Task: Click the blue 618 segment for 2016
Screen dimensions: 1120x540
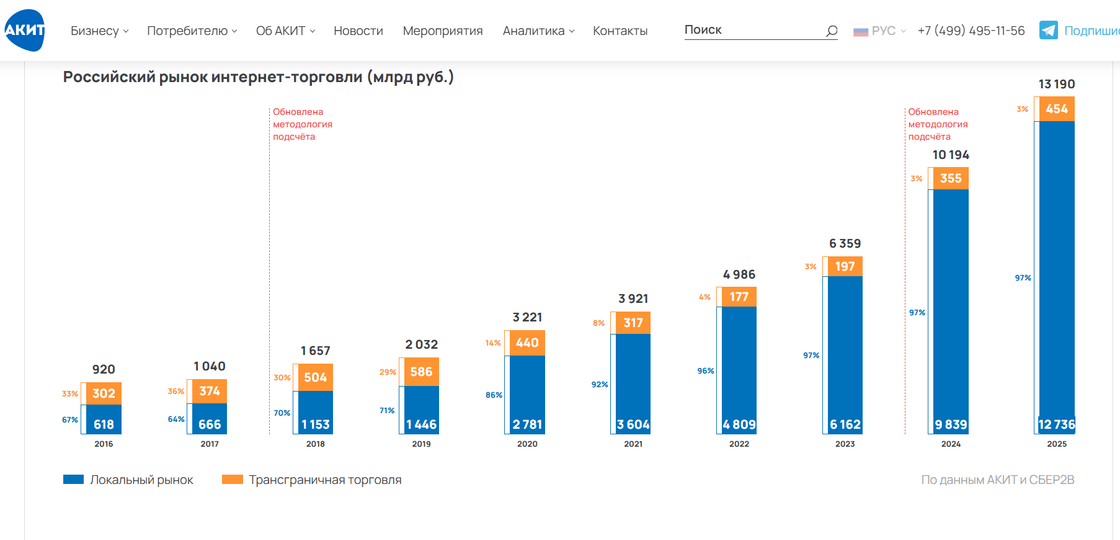Action: point(104,419)
